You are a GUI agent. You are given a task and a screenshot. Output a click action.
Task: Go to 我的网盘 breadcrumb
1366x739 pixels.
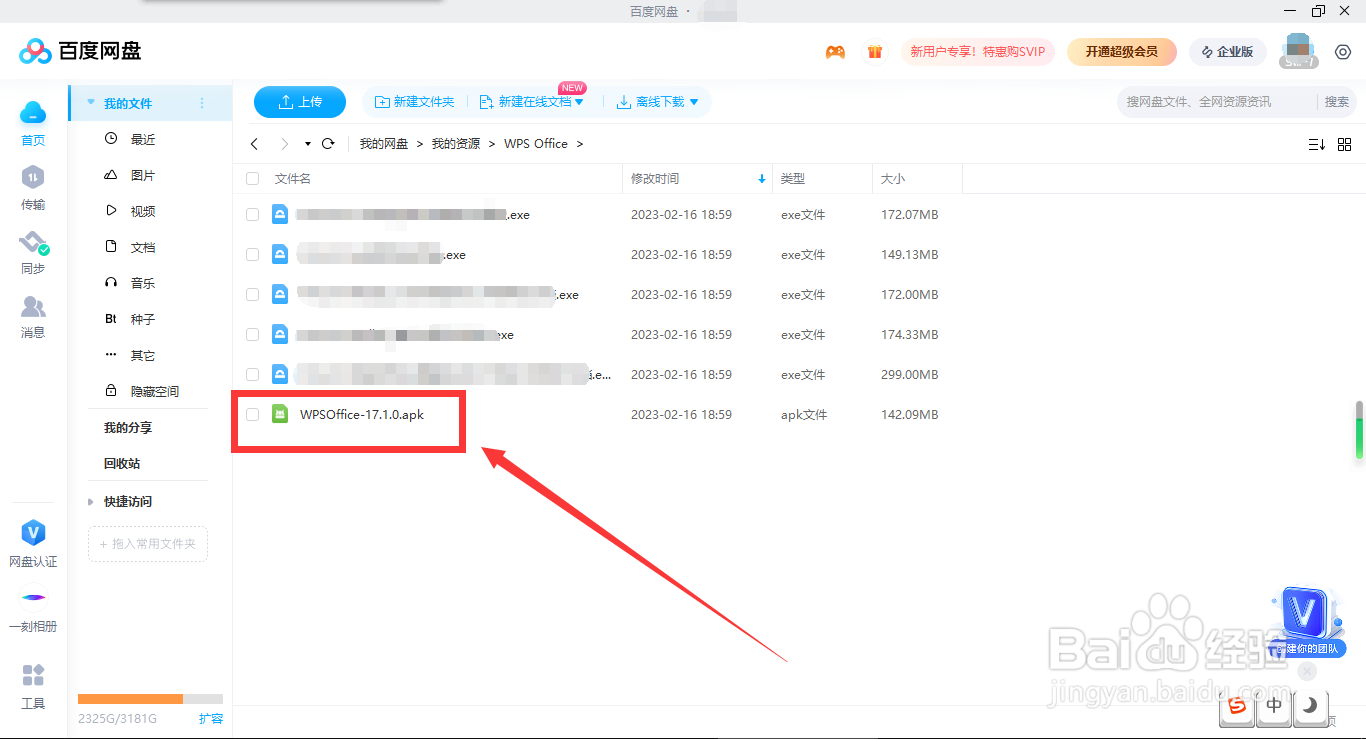[x=384, y=144]
